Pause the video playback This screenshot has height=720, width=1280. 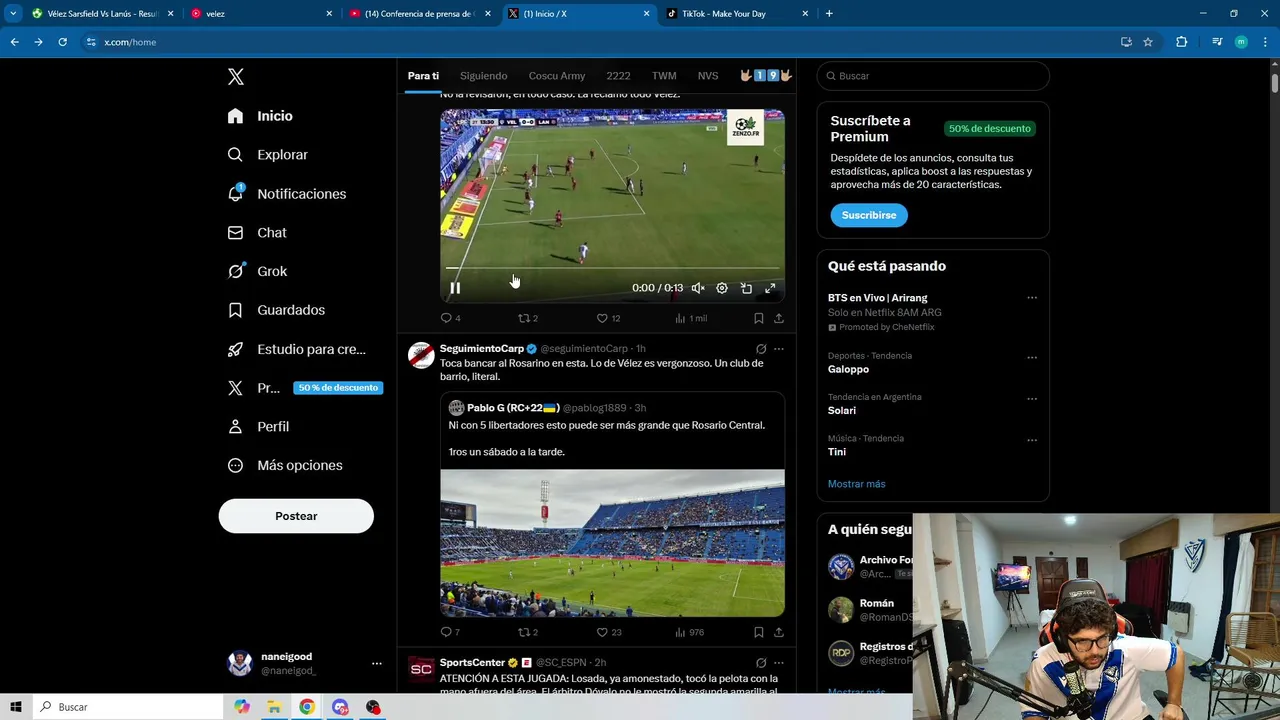455,288
